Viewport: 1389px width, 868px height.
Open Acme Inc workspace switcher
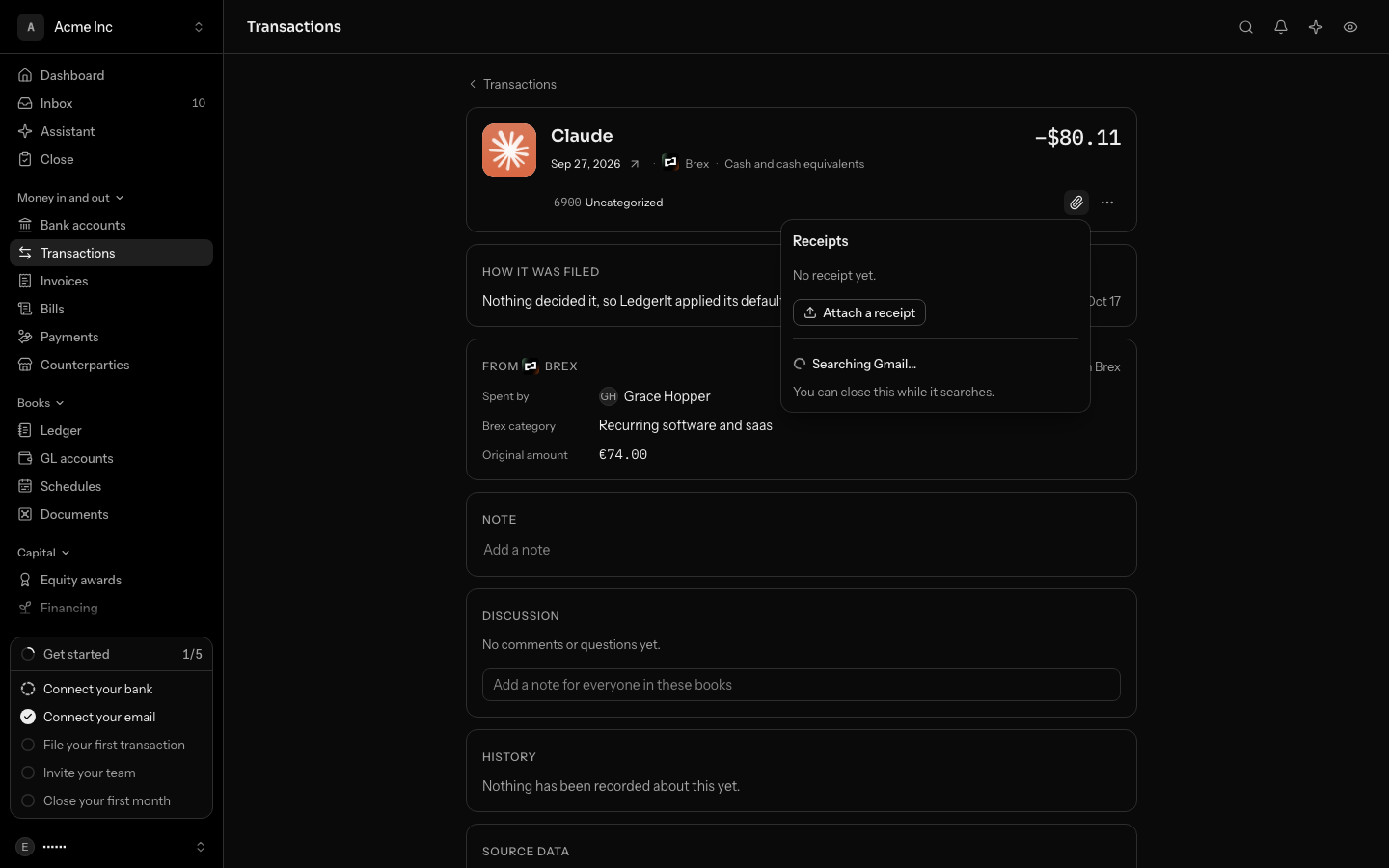click(111, 27)
